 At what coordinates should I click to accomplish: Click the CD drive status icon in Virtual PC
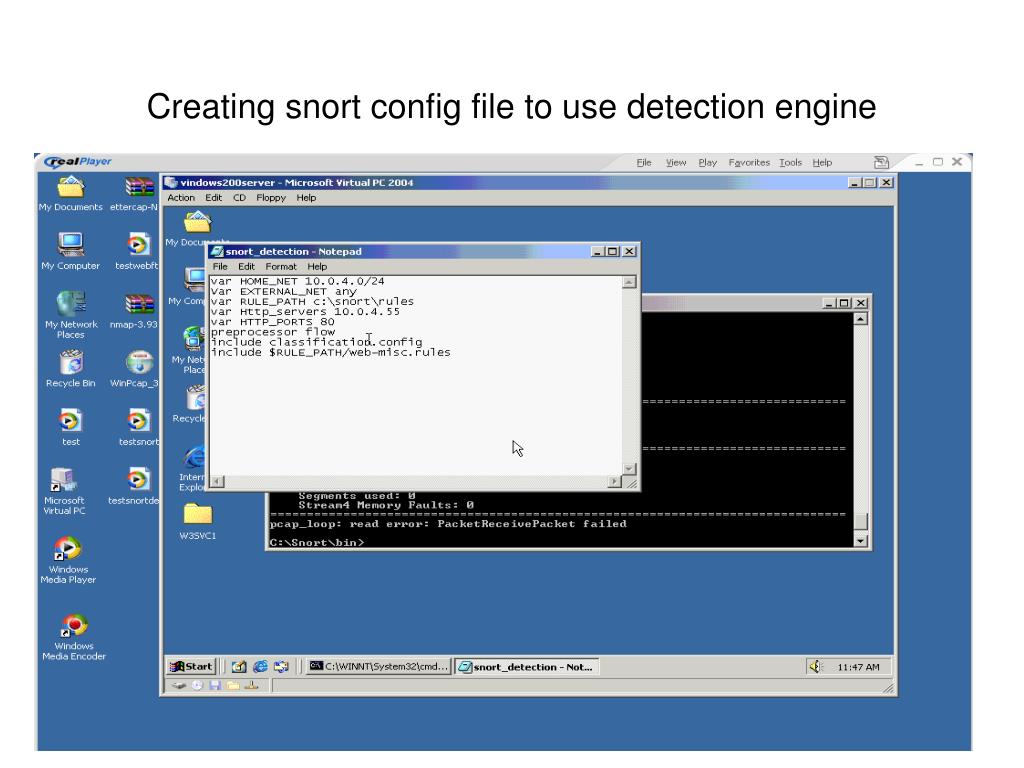197,685
